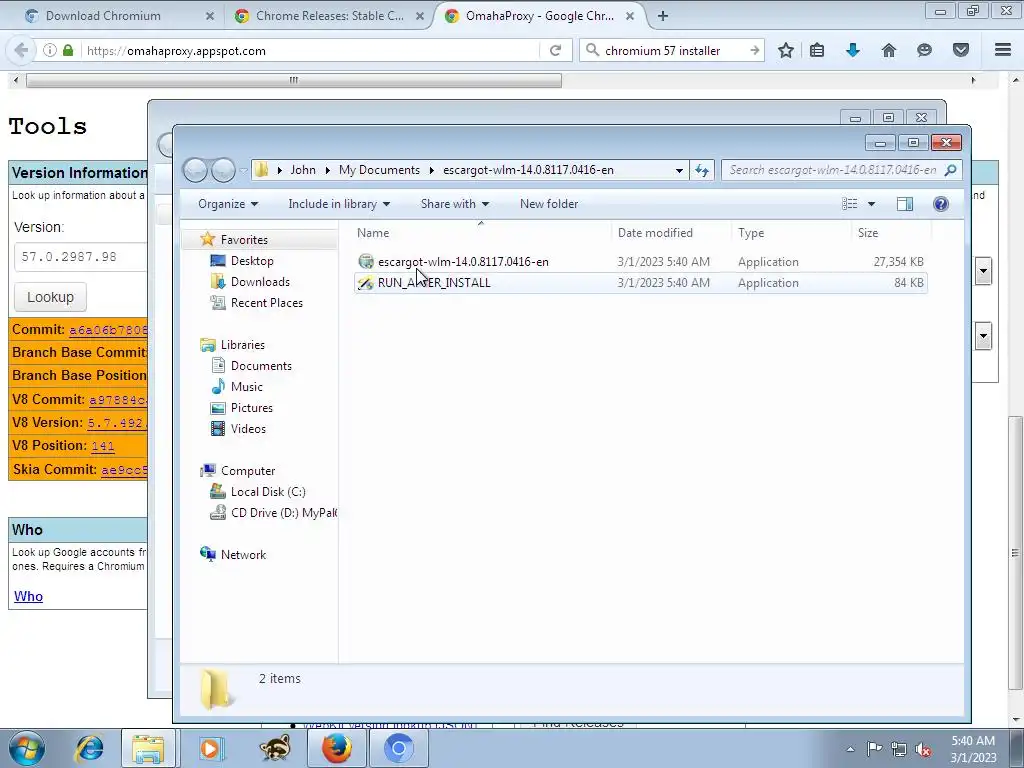Open the CD Drive (D:) entry

tap(283, 513)
